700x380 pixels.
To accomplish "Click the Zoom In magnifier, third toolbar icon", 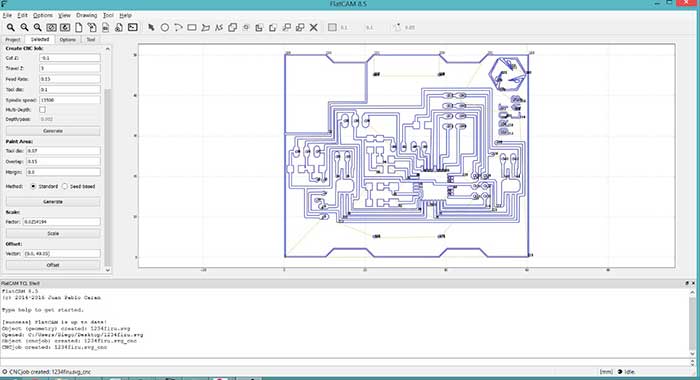I will pyautogui.click(x=38, y=27).
